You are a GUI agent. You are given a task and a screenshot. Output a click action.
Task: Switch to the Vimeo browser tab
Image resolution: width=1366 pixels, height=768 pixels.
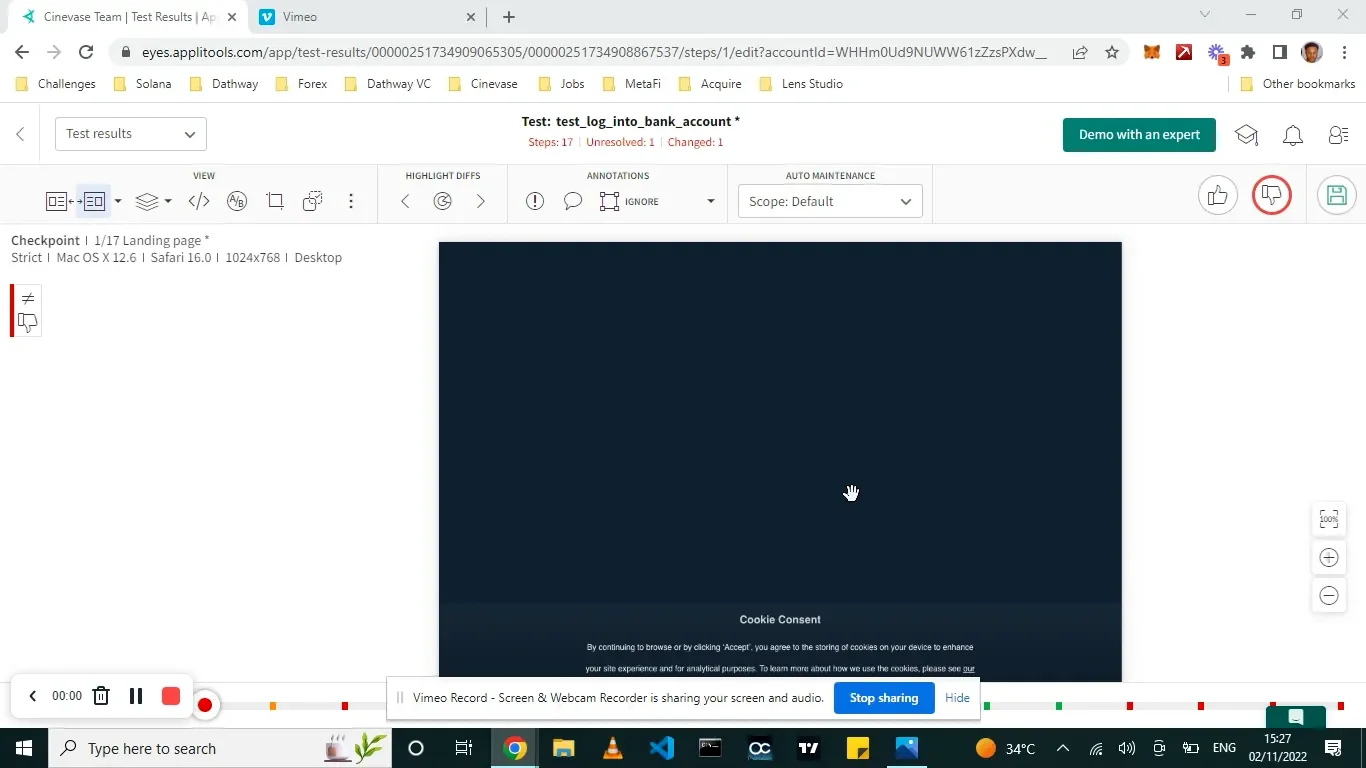[x=365, y=17]
